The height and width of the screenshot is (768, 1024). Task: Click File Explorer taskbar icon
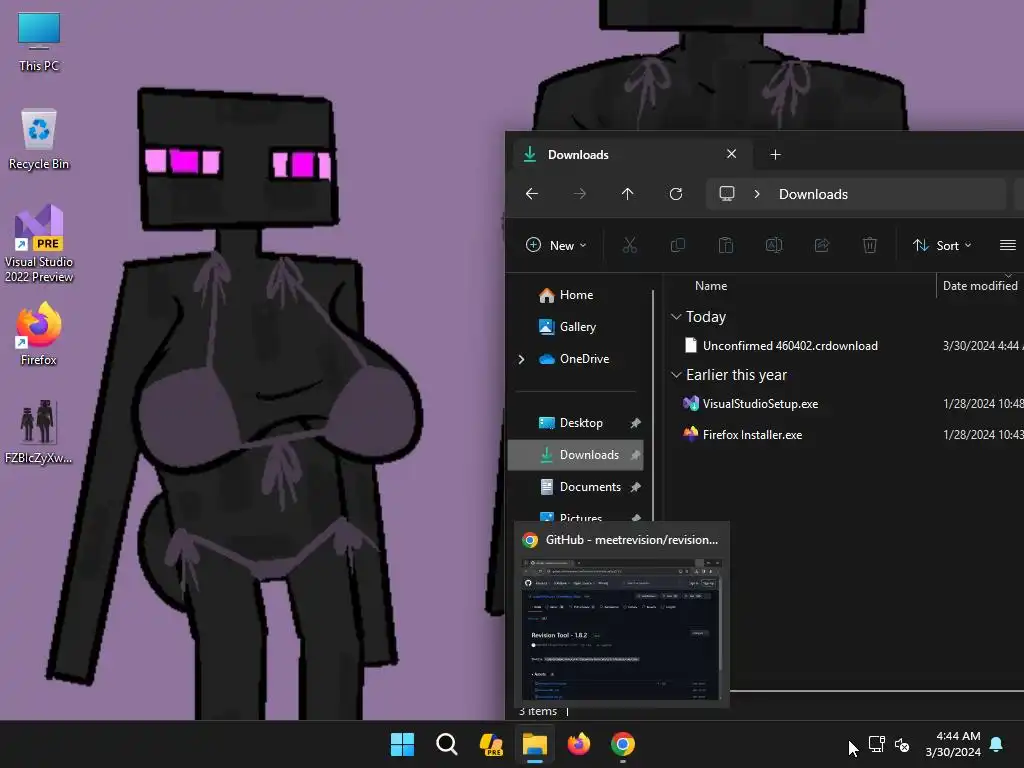click(535, 744)
